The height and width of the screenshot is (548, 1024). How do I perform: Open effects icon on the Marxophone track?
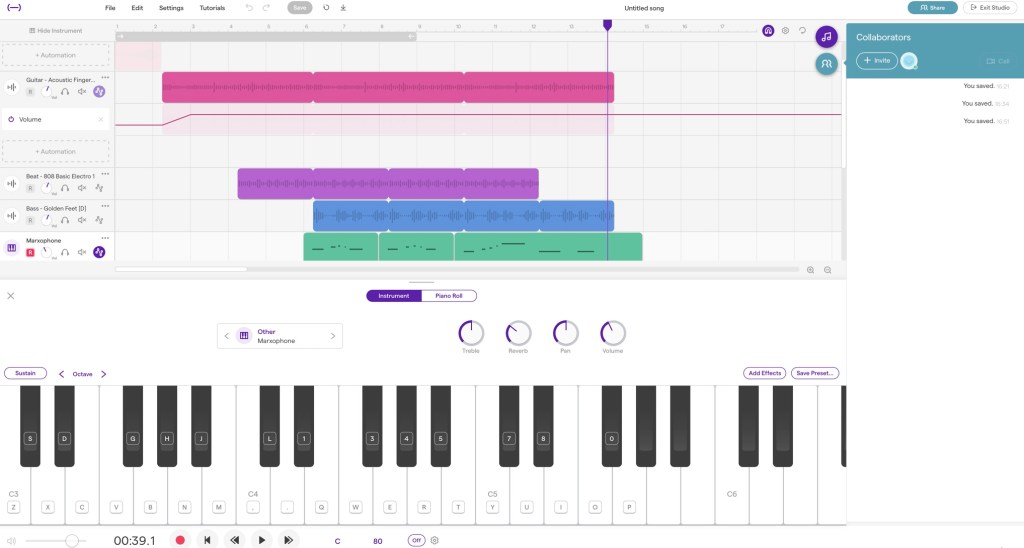pyautogui.click(x=99, y=252)
